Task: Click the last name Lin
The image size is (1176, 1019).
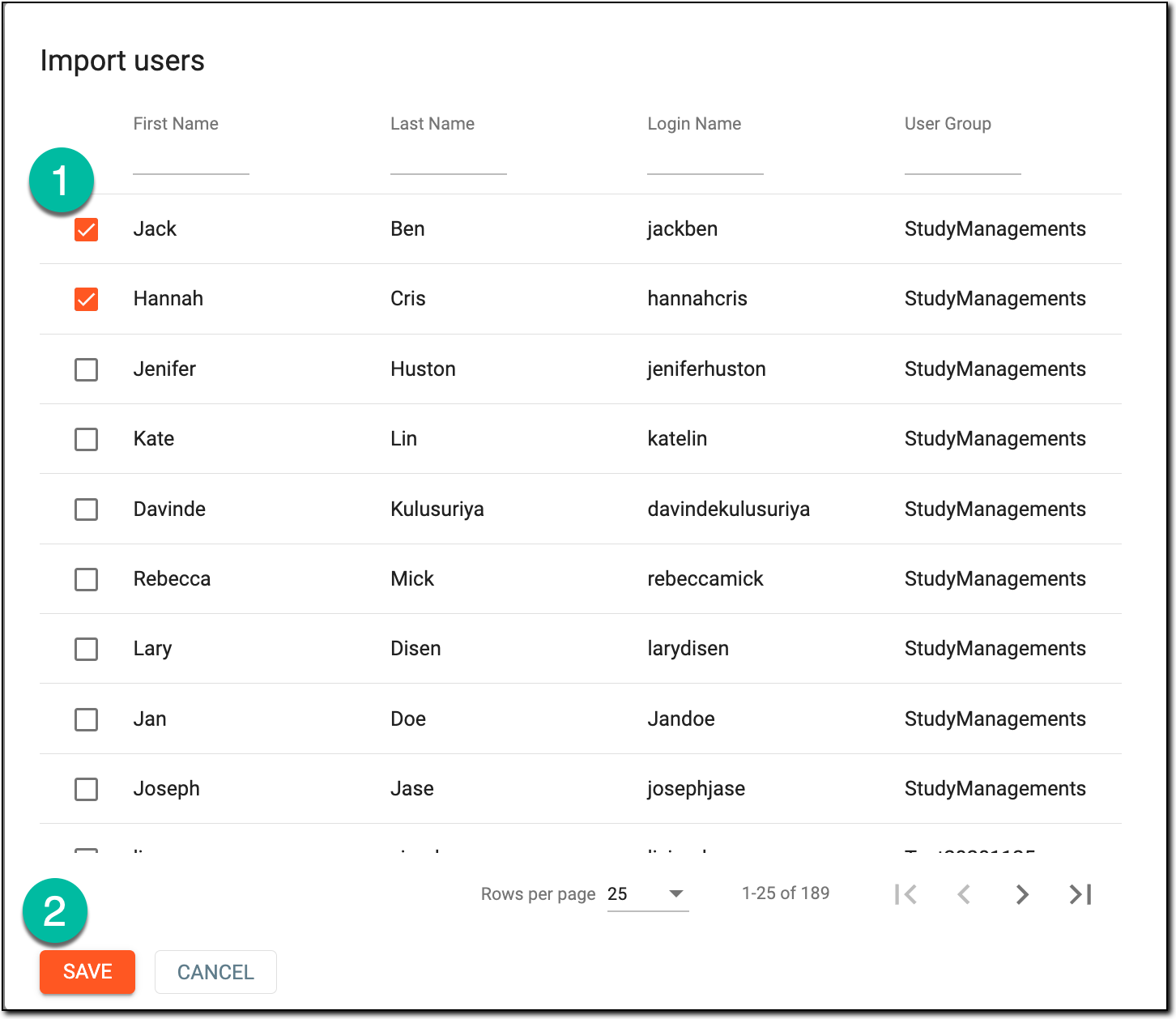Action: coord(403,439)
